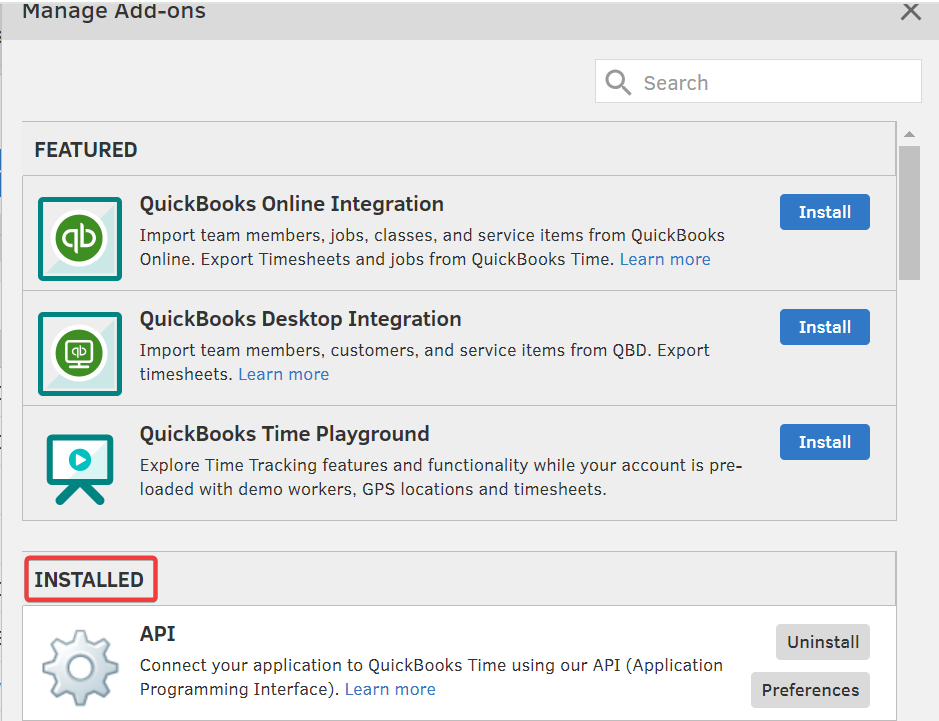This screenshot has width=939, height=721.
Task: Install the QuickBooks Online Integration add-on
Action: pos(824,212)
